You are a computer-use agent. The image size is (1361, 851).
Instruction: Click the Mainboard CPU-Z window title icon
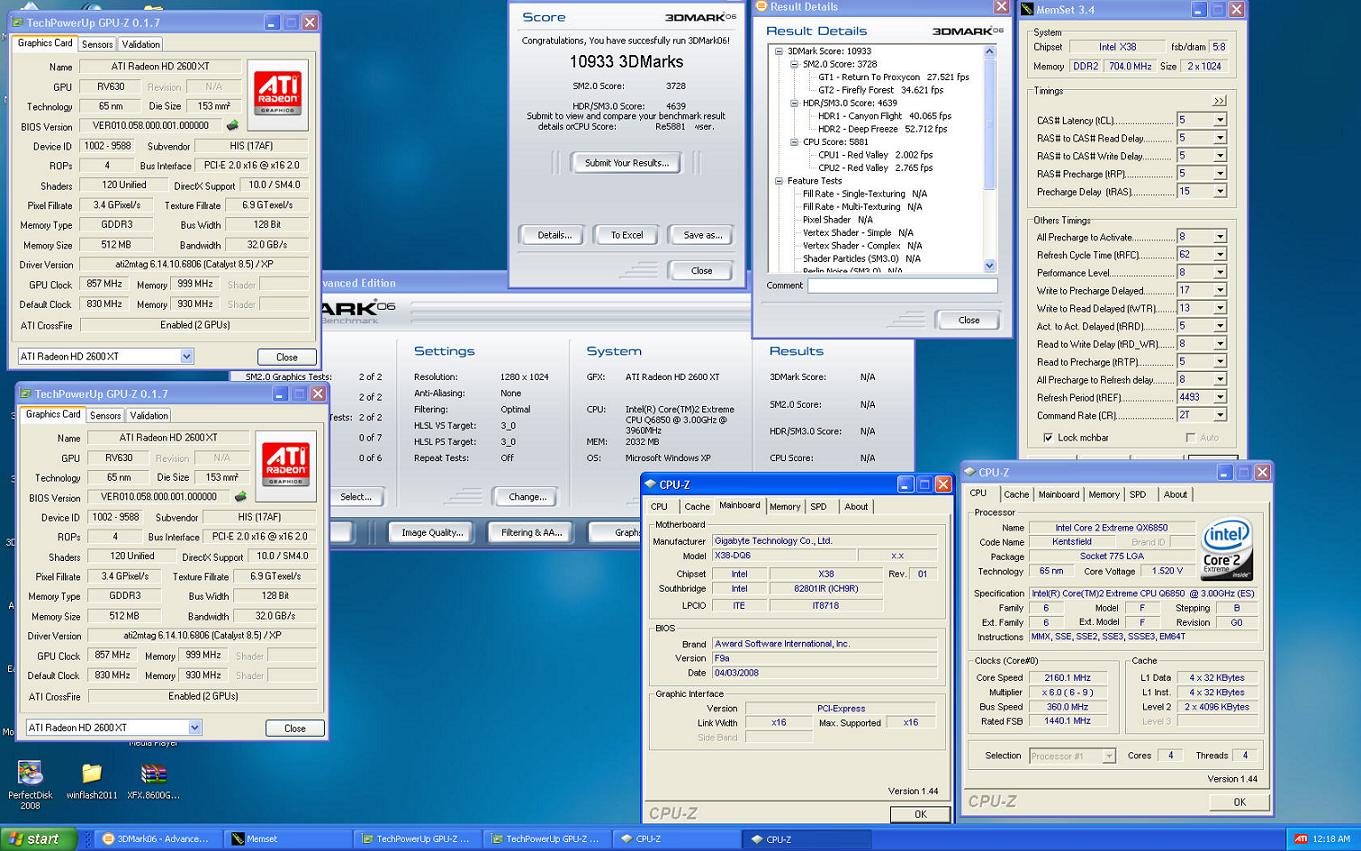coord(650,485)
